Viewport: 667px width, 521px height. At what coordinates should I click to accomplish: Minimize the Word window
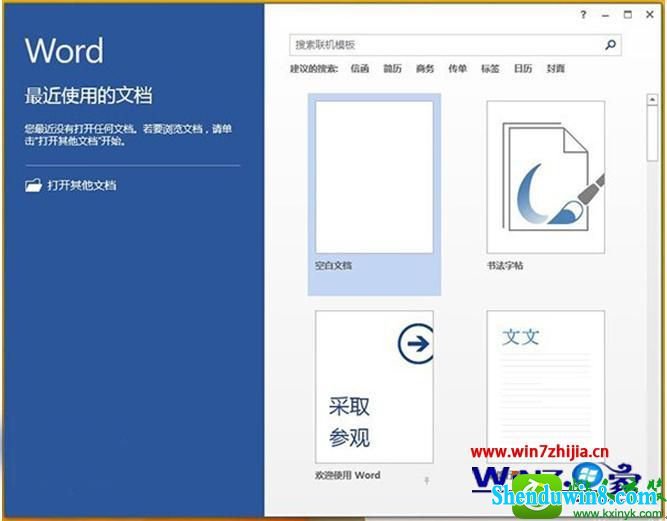tap(605, 15)
